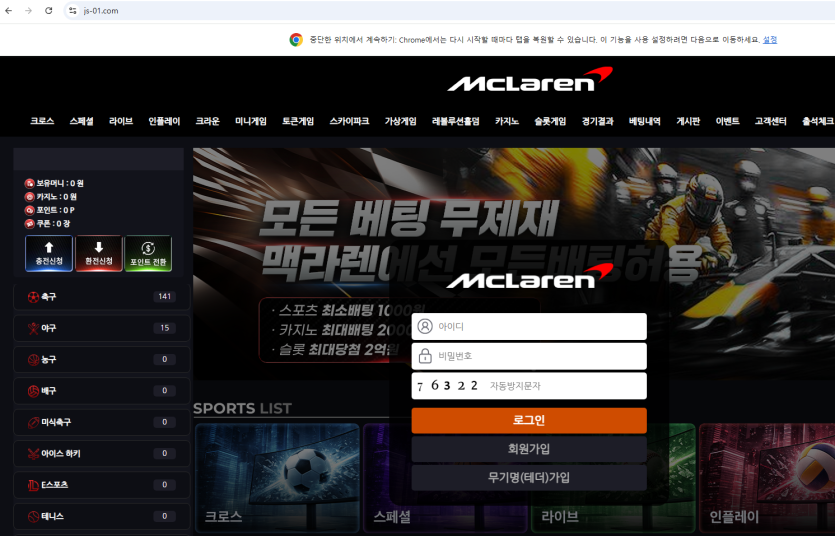The image size is (835, 536).
Task: Select the 테니스 sports row
Action: click(x=102, y=516)
